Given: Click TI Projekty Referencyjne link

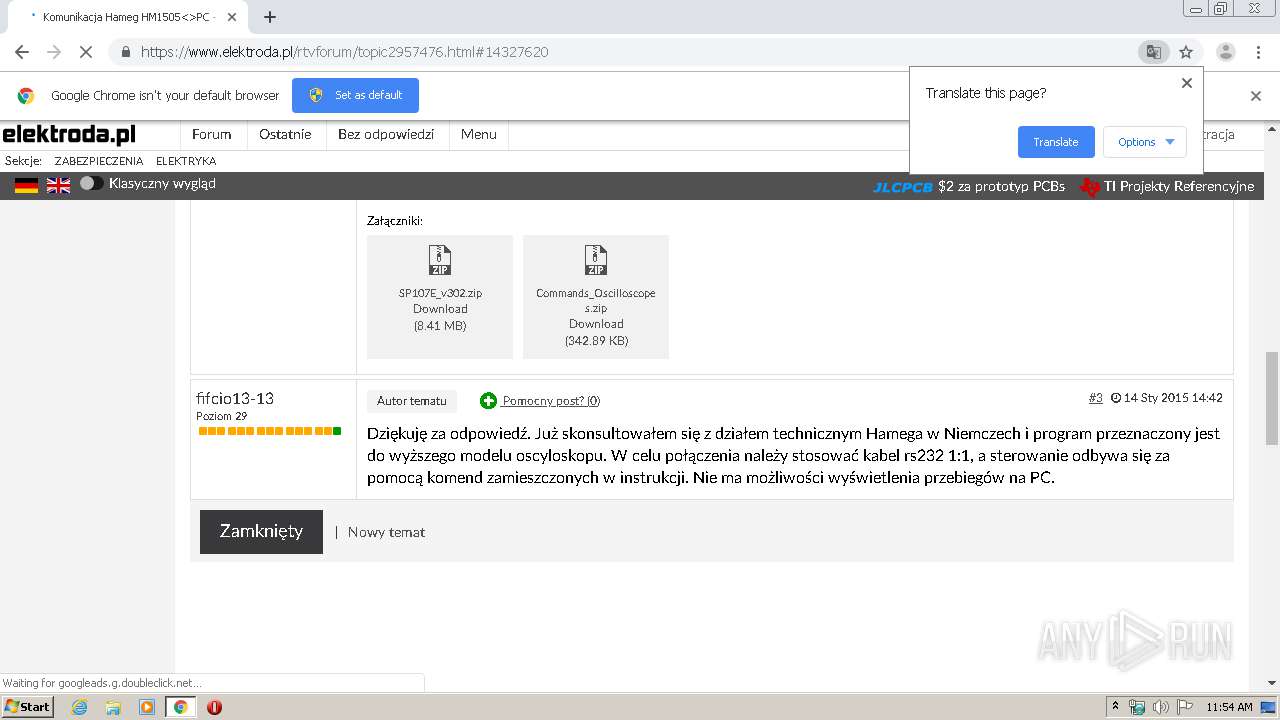Looking at the screenshot, I should 1167,186.
